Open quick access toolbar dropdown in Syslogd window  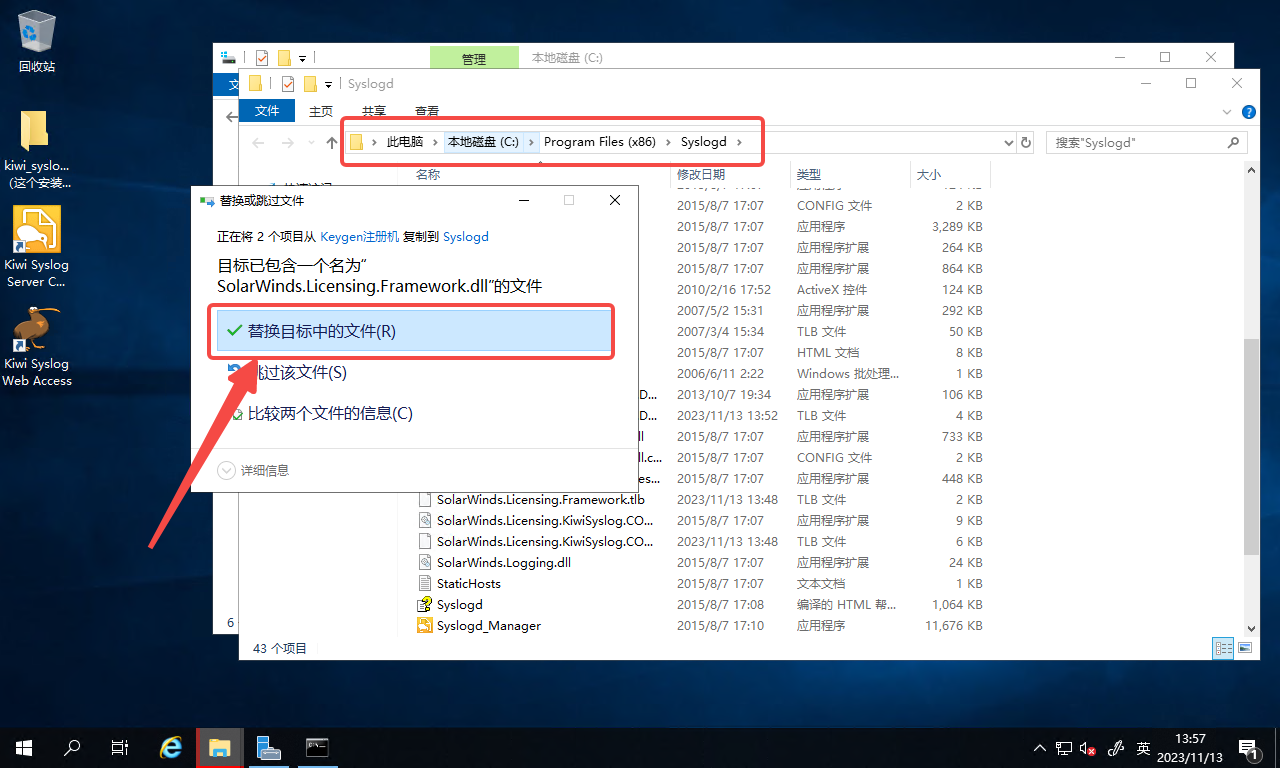coord(328,85)
